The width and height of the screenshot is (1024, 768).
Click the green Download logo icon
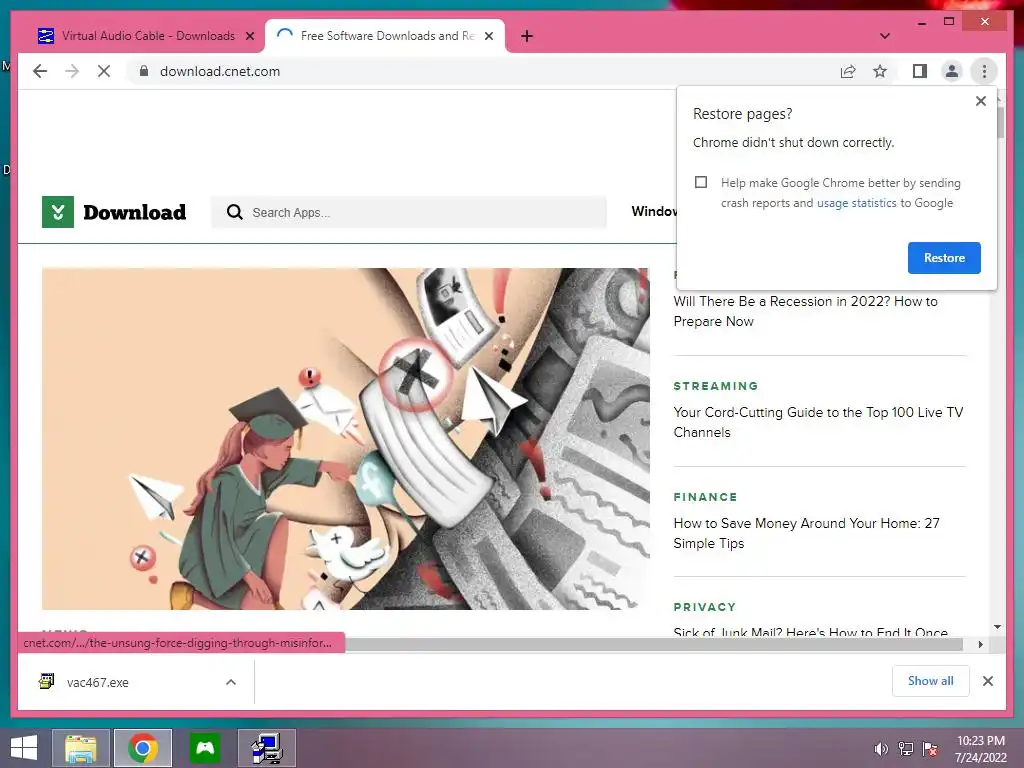click(x=57, y=212)
